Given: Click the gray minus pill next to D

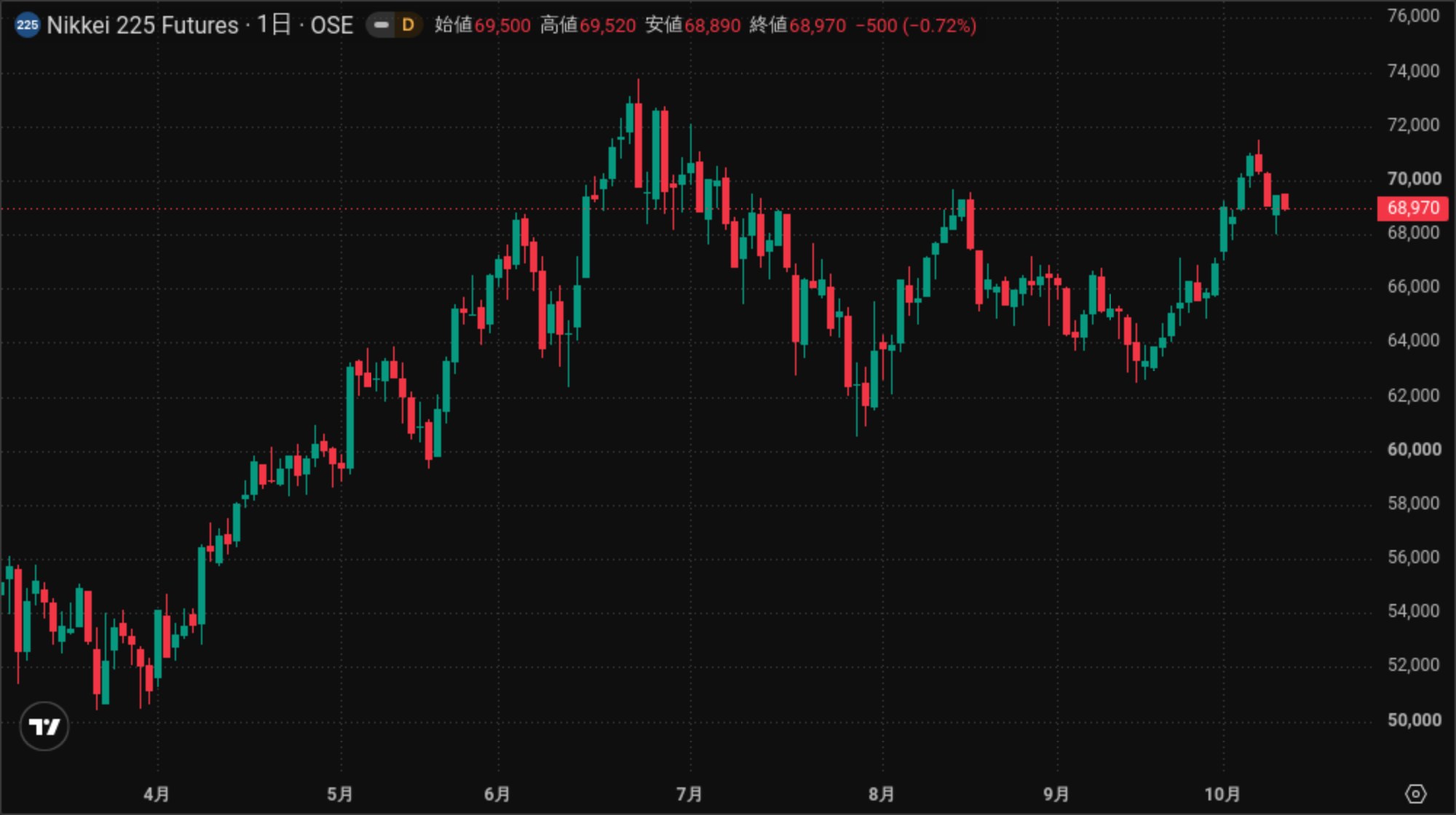Looking at the screenshot, I should (381, 25).
